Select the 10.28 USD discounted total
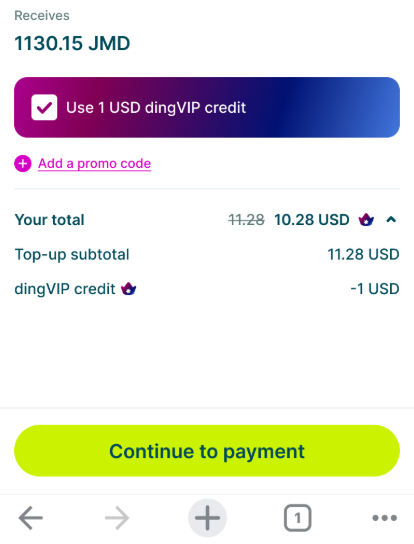414x544 pixels. tap(312, 220)
